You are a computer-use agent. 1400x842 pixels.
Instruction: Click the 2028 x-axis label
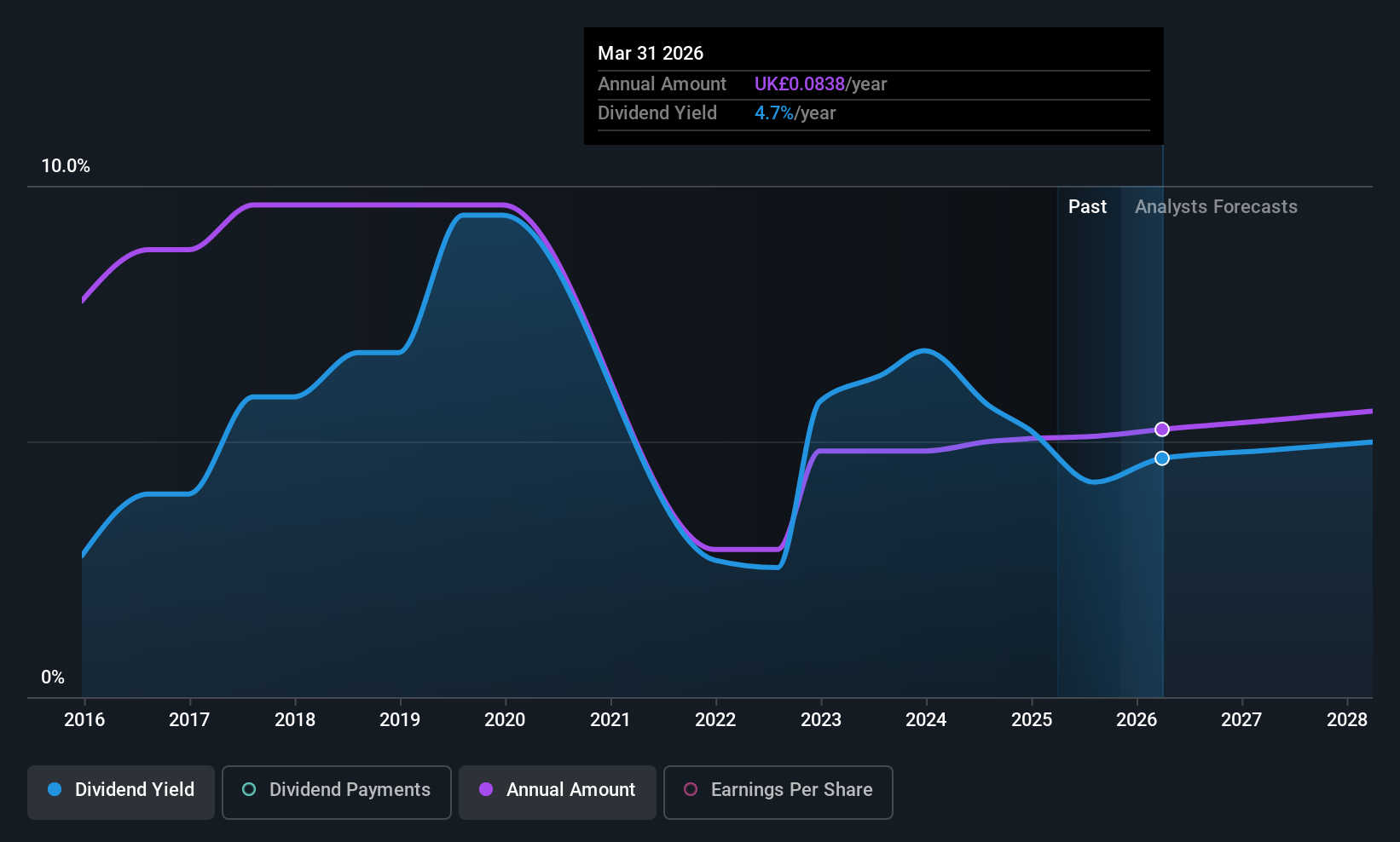coord(1347,720)
